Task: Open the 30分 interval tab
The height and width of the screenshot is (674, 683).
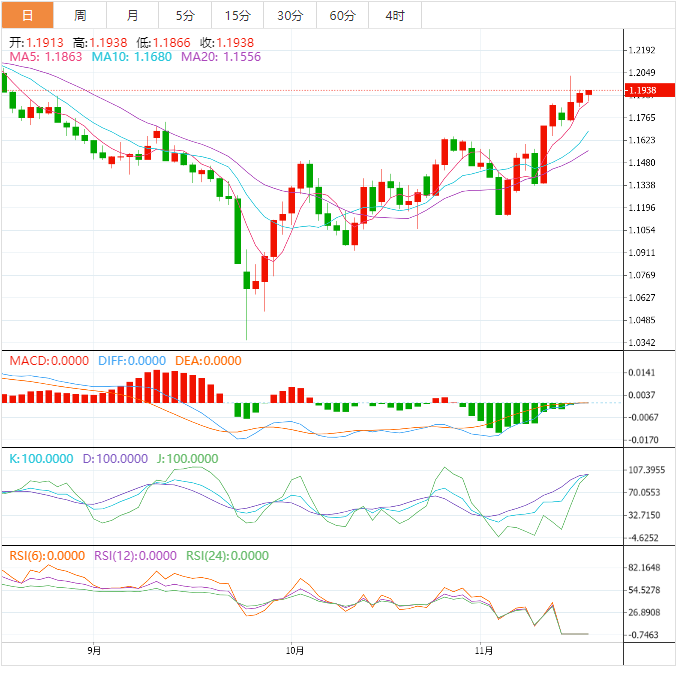Action: tap(290, 15)
